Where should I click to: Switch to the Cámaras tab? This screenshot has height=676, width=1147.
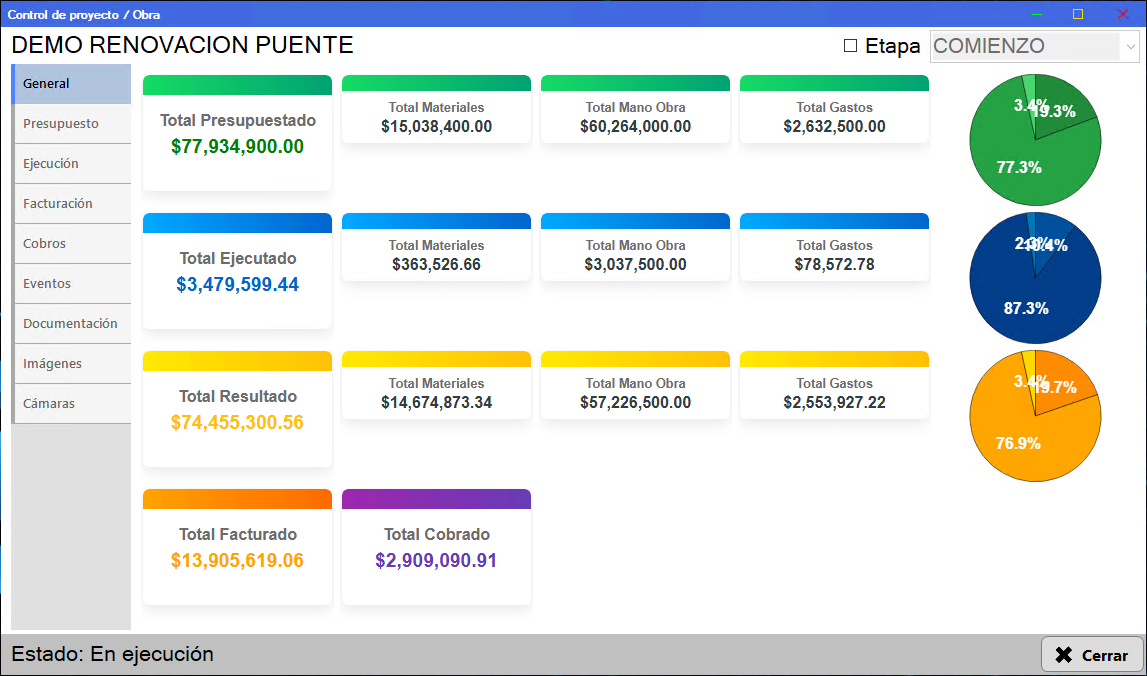(x=49, y=404)
